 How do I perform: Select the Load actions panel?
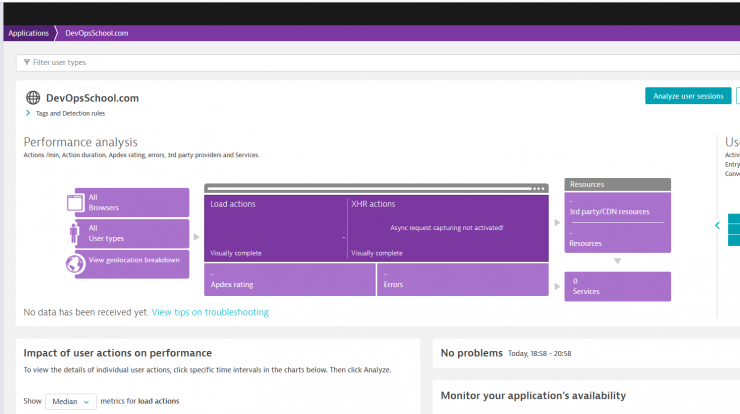pyautogui.click(x=275, y=228)
